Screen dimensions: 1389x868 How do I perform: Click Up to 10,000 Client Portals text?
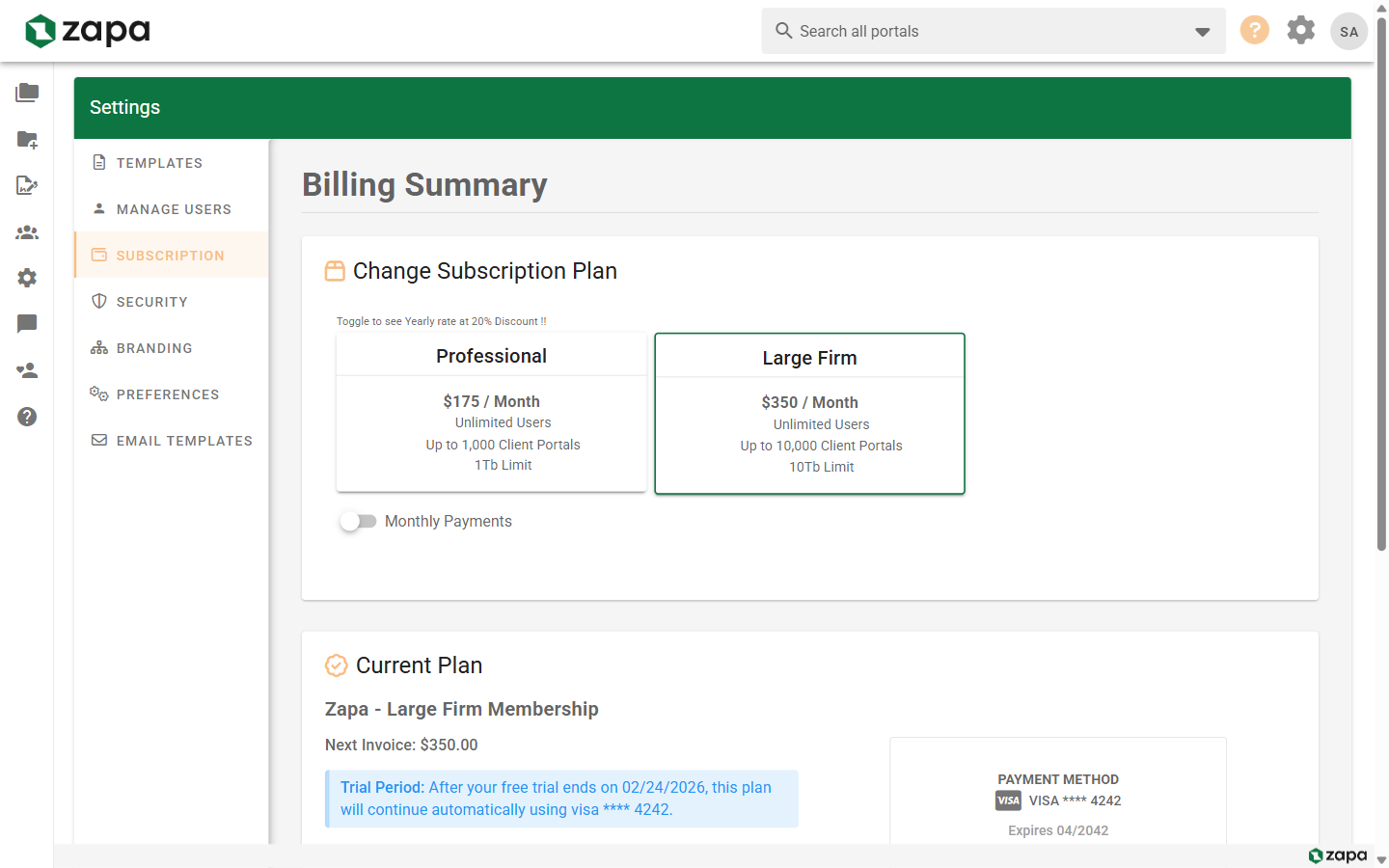click(821, 446)
